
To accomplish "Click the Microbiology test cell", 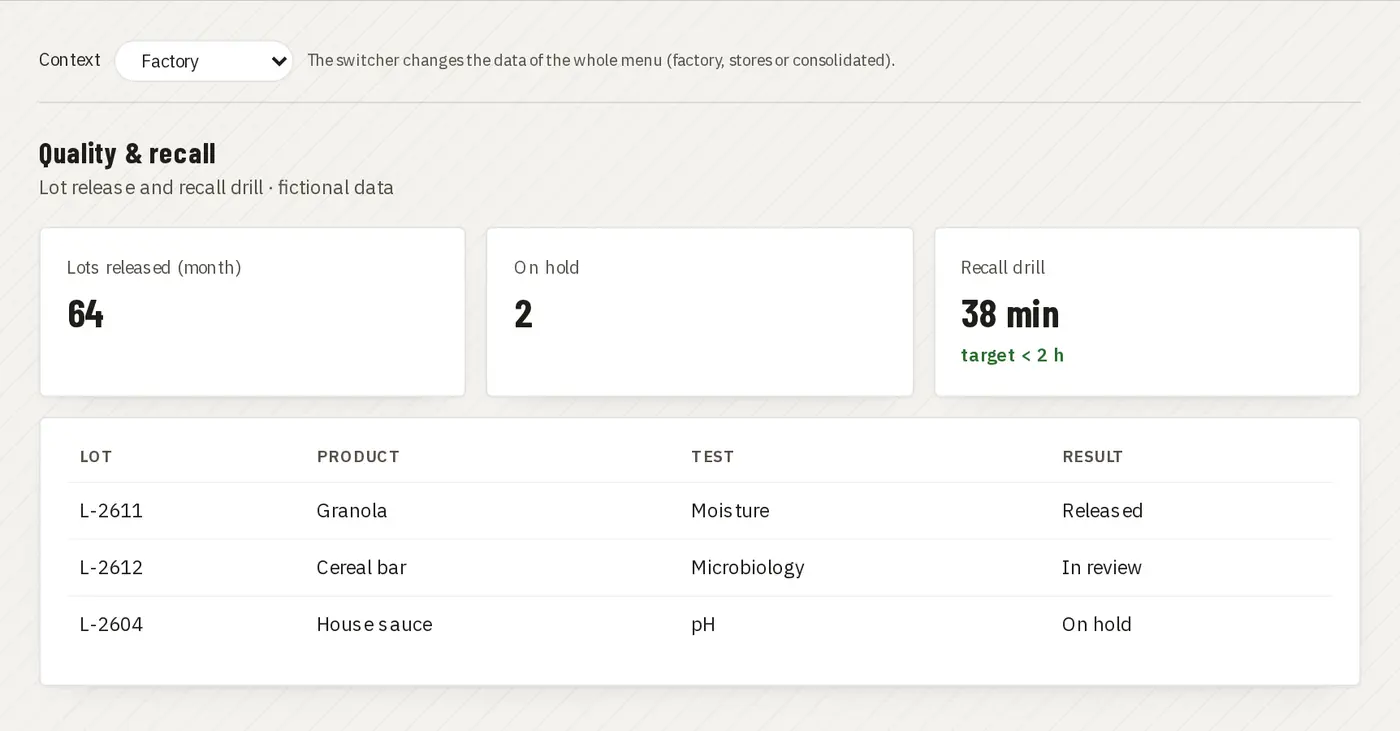I will (747, 568).
